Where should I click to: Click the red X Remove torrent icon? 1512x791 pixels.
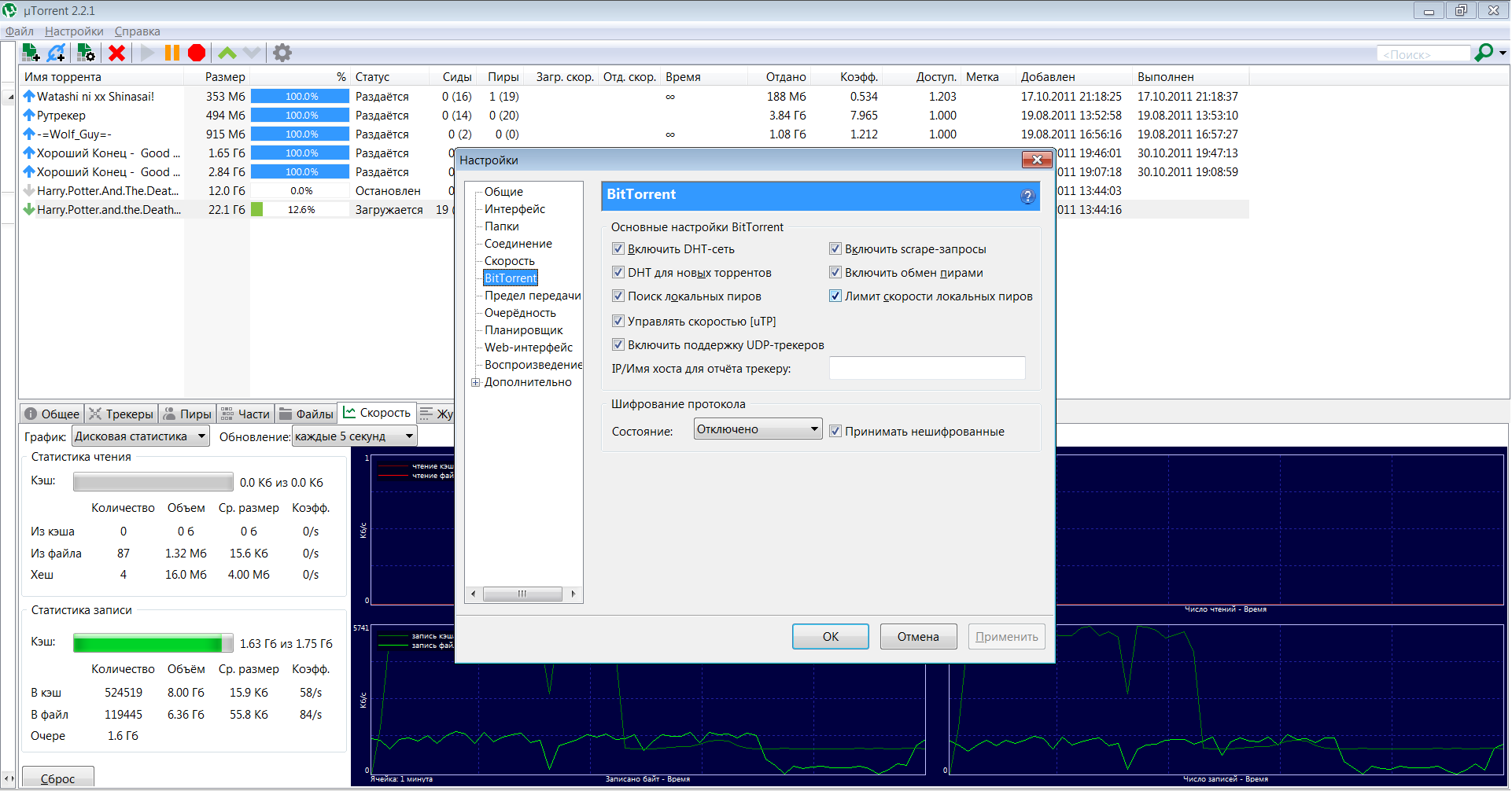(116, 53)
